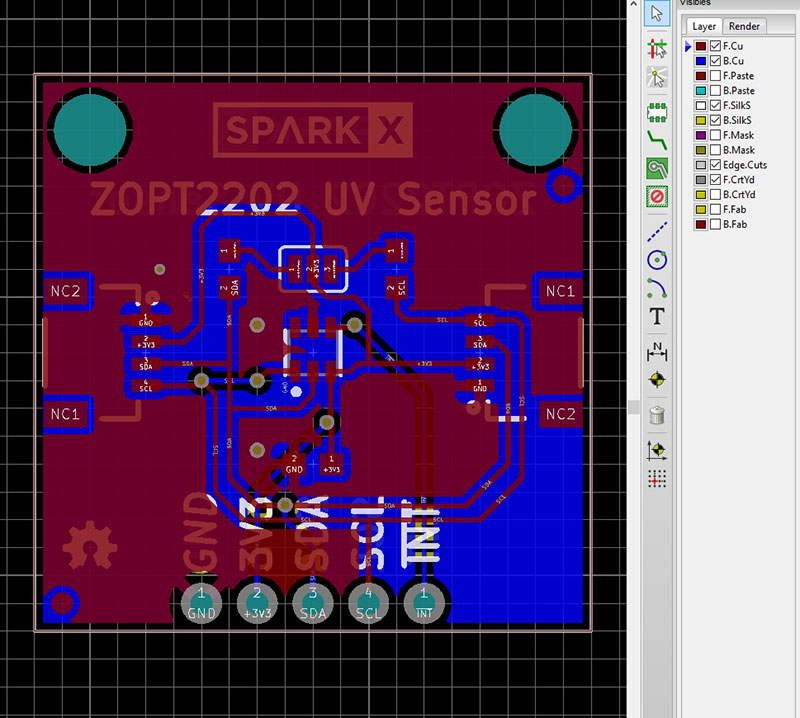Click the canvas scrollbar up arrow

[634, 4]
